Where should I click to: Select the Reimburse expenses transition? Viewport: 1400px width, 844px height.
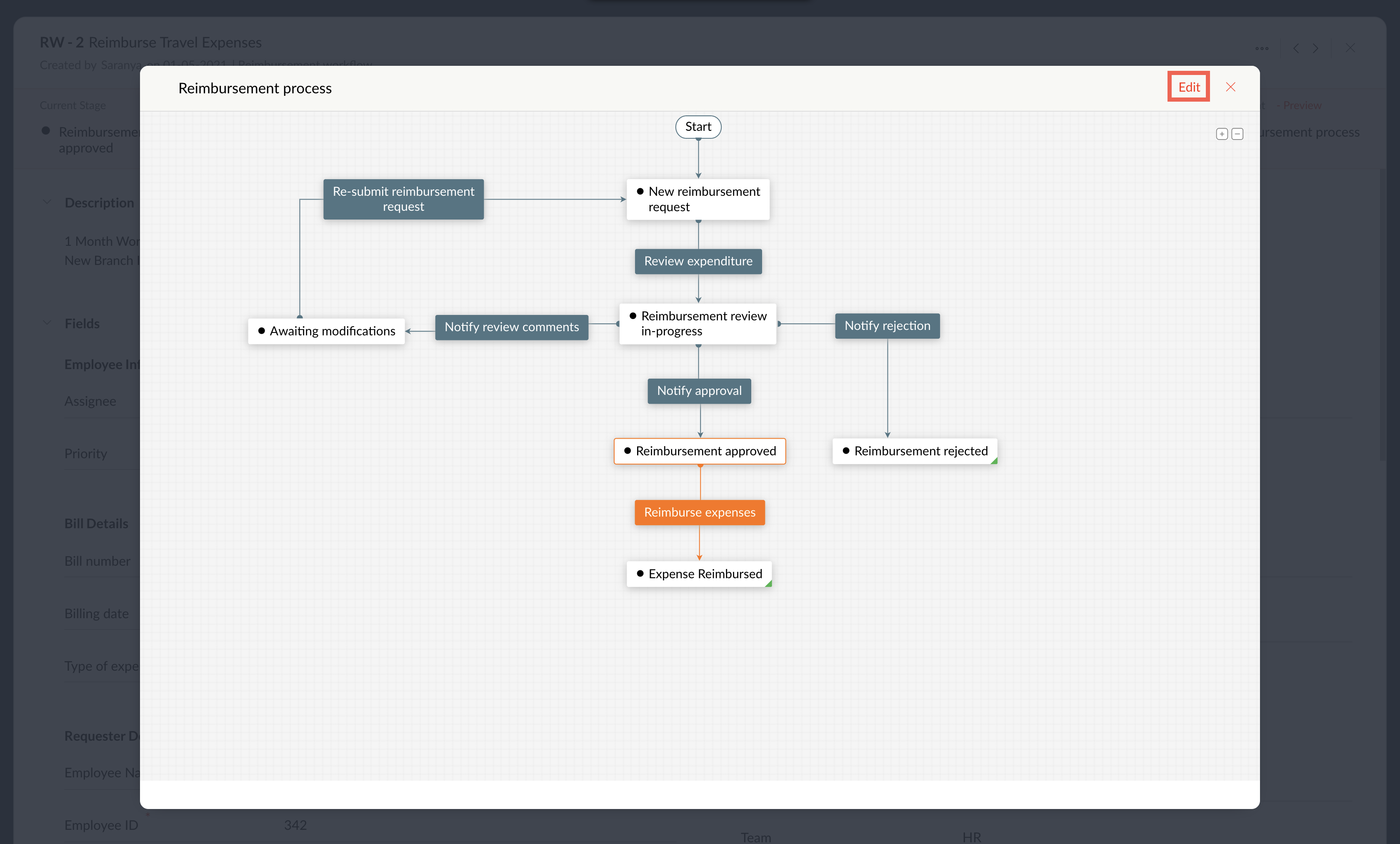click(700, 512)
